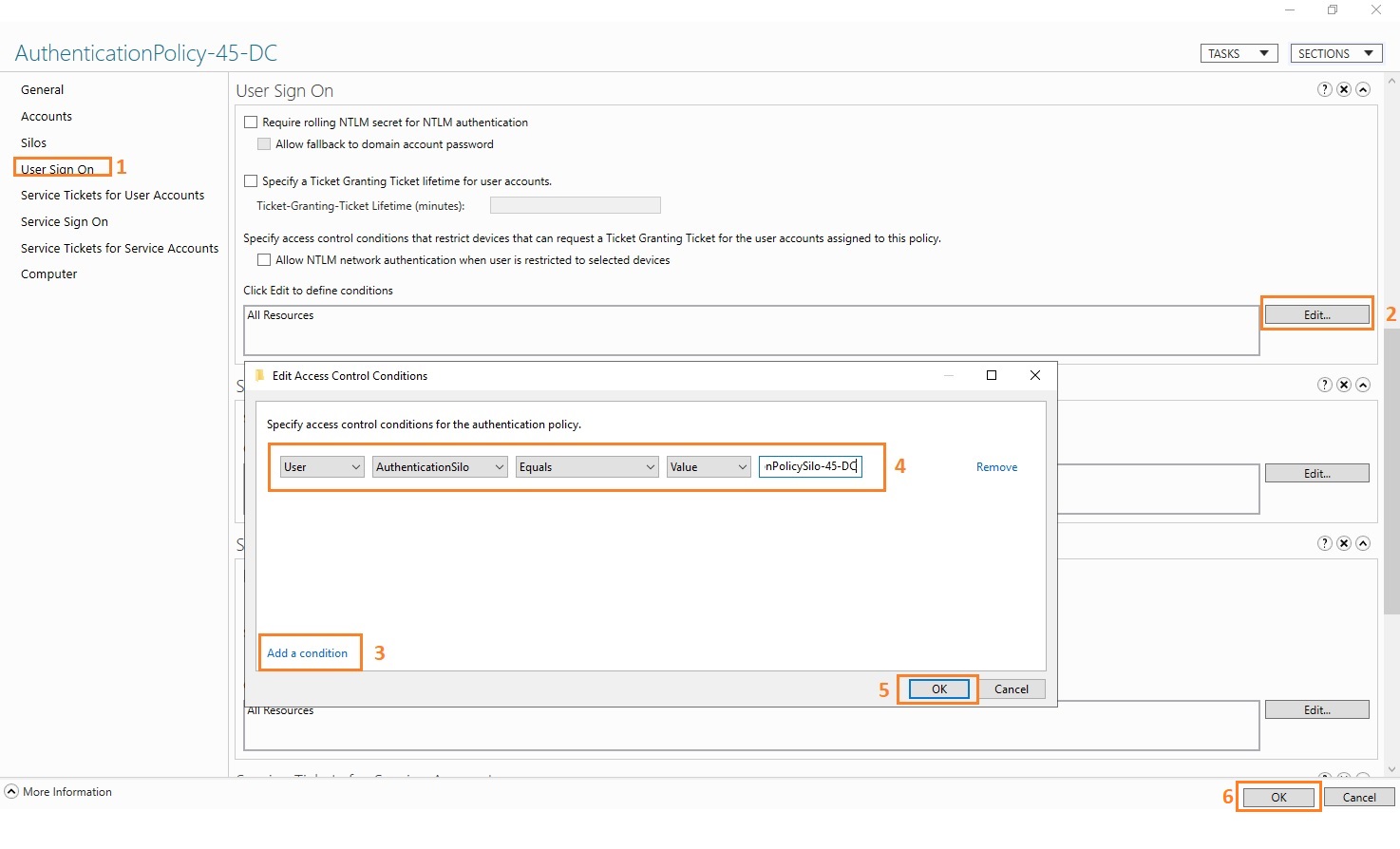Enable Require rolling NTLM secret for NTLM authentication
The width and height of the screenshot is (1400, 849).
[251, 122]
